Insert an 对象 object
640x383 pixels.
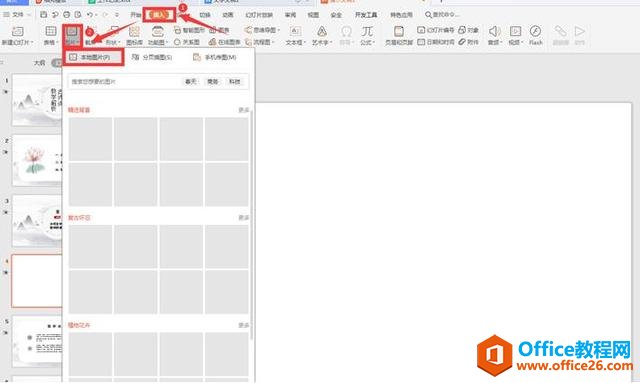pyautogui.click(x=468, y=30)
